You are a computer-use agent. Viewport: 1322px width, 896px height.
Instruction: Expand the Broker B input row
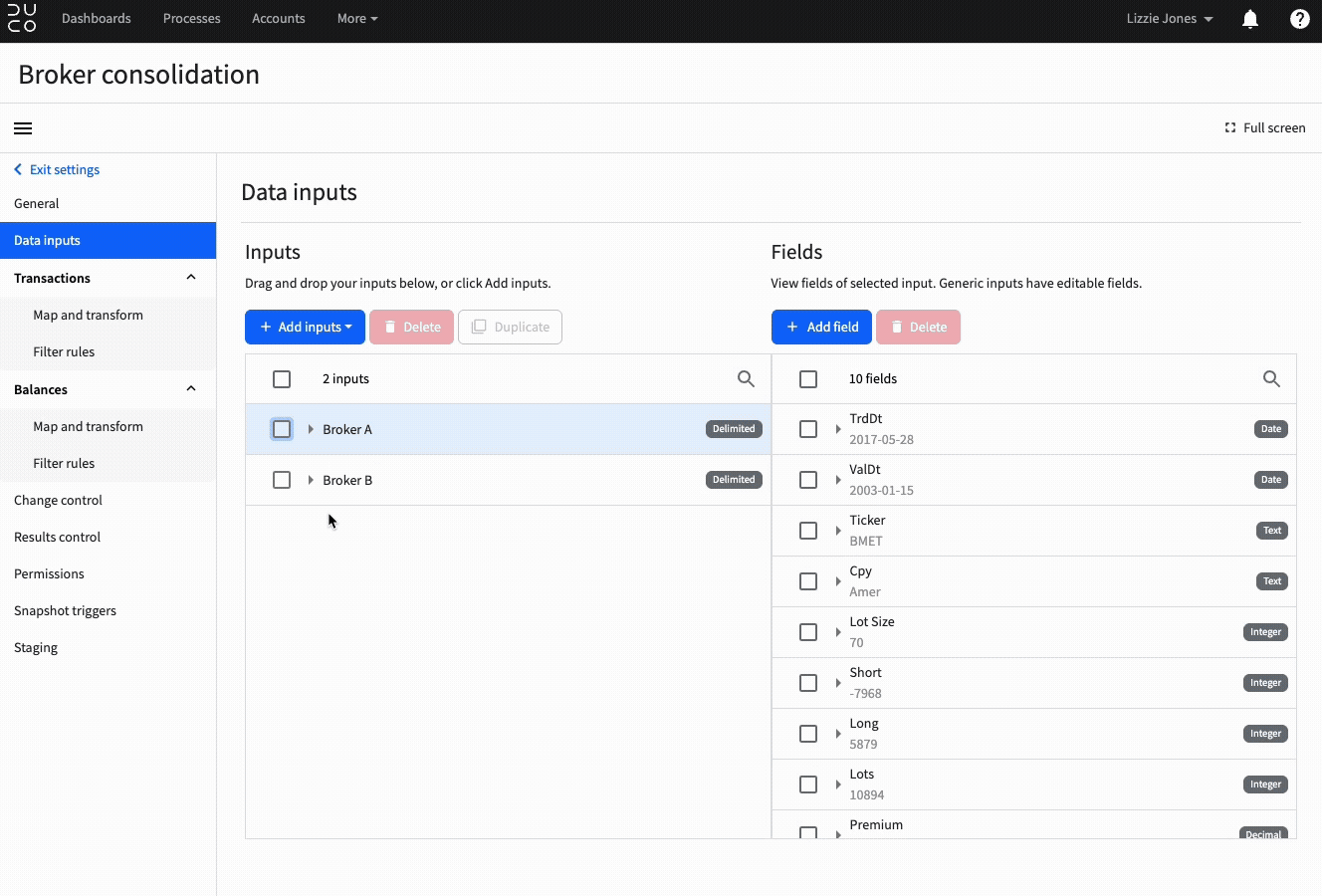point(311,480)
